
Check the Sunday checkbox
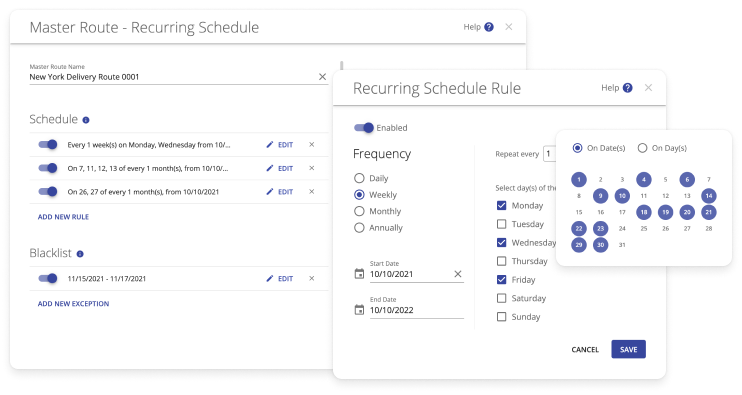tap(502, 316)
